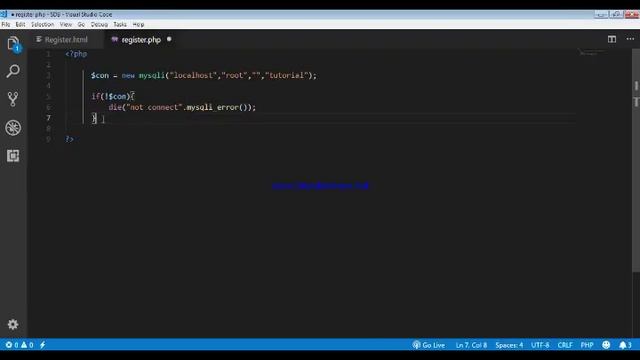
Task: Open the Manage gear settings icon
Action: click(x=13, y=324)
